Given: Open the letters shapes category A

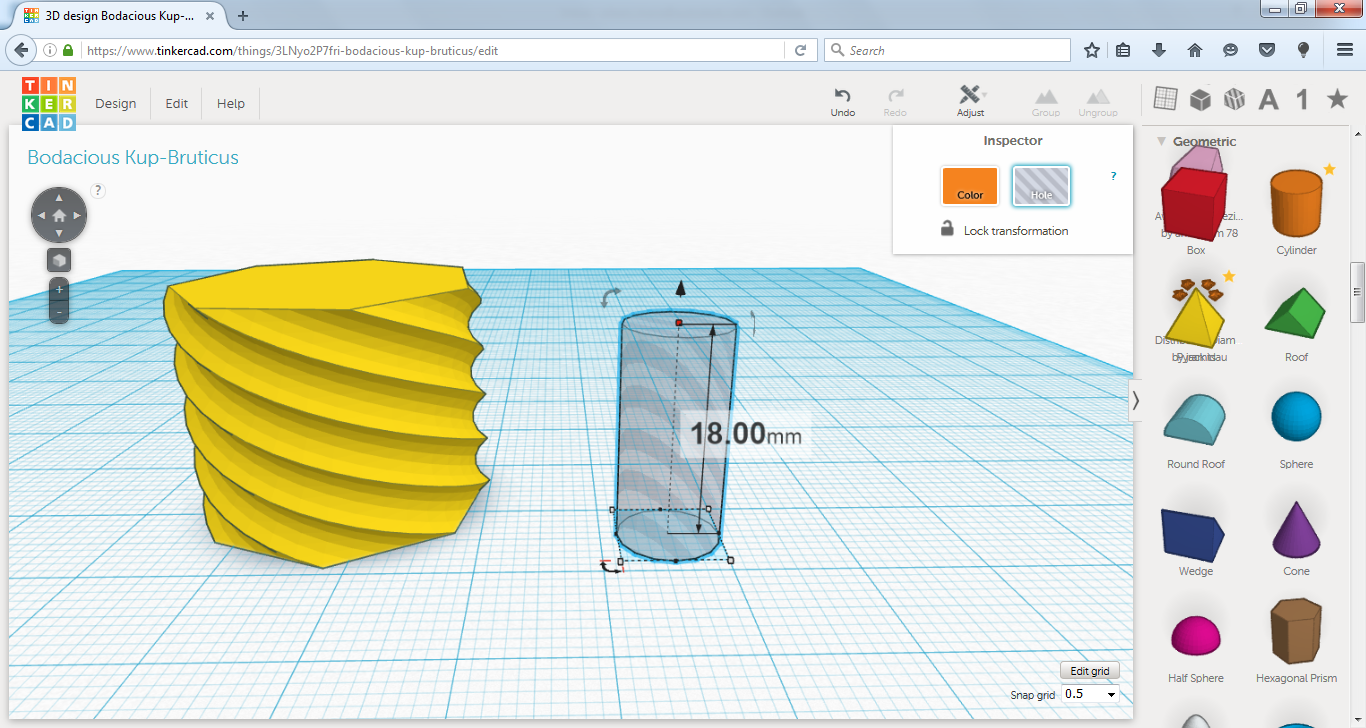Looking at the screenshot, I should click(x=1269, y=98).
